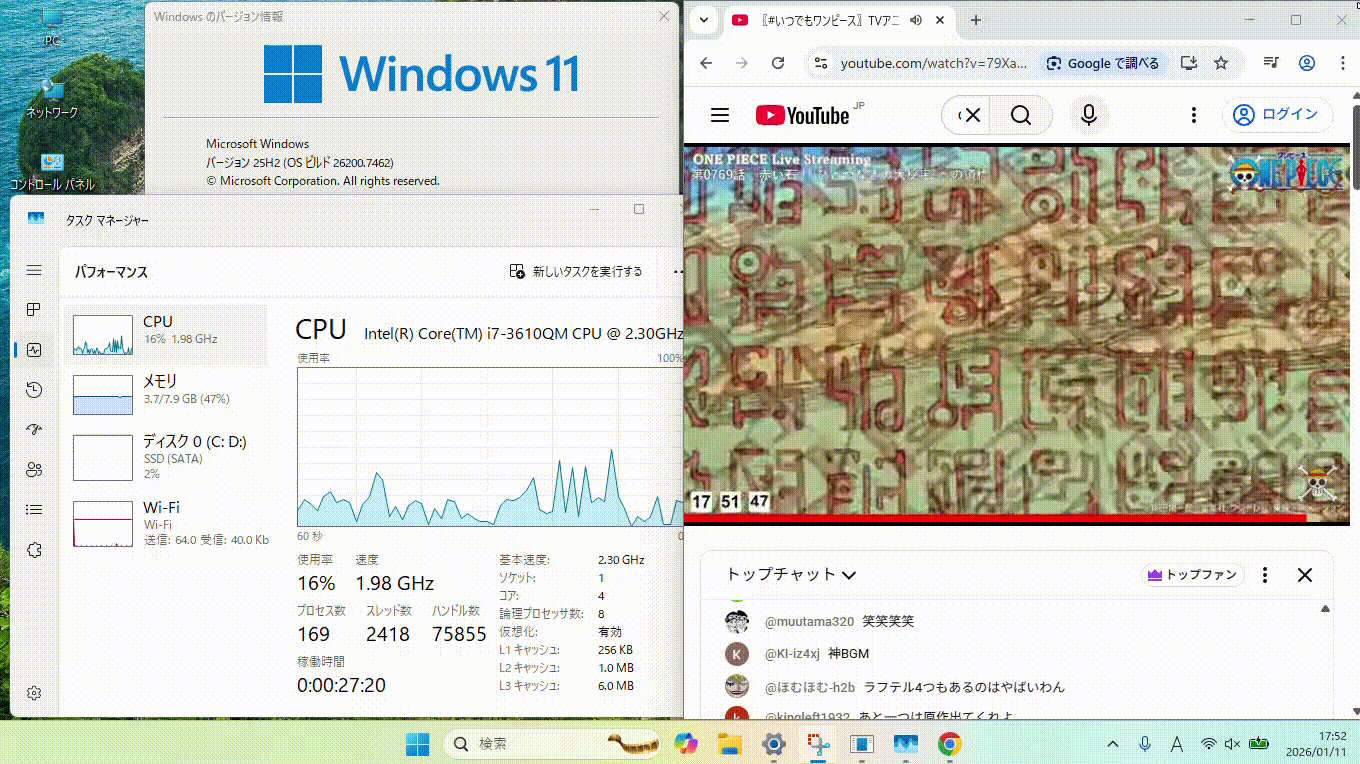Open Chrome's three-dot browser menu

(x=1343, y=62)
